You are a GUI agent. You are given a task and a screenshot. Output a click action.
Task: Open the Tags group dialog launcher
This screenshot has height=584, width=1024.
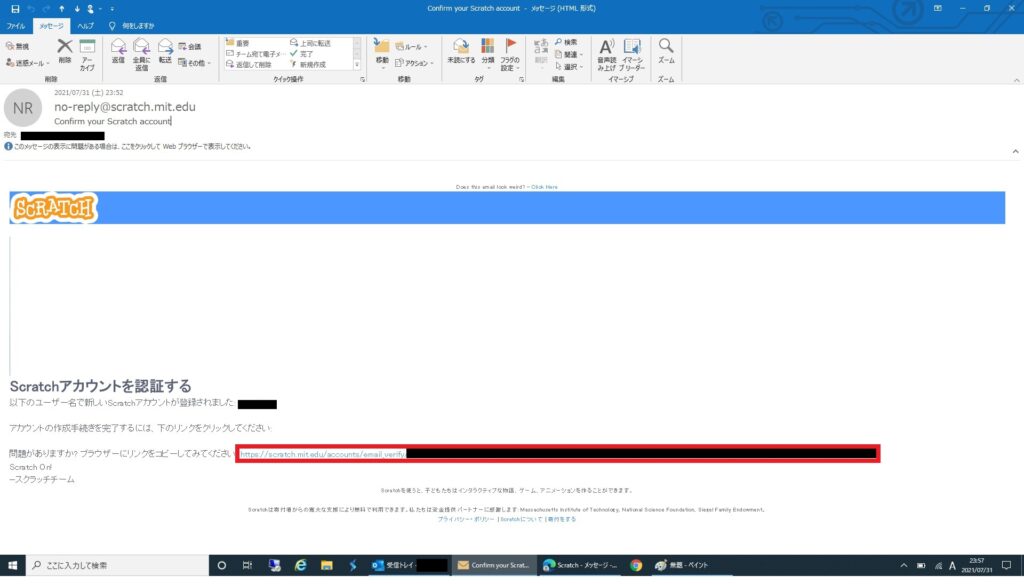click(521, 79)
